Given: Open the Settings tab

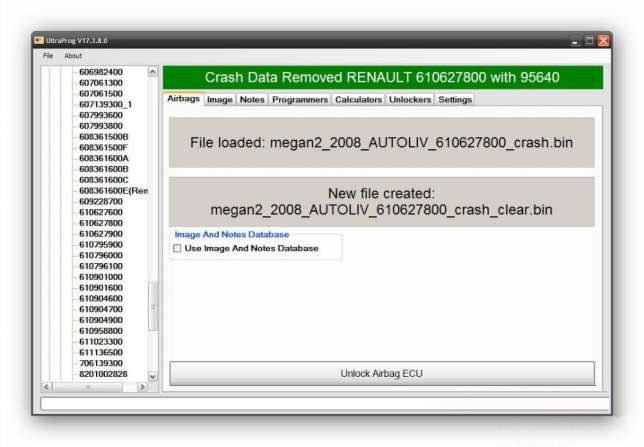Looking at the screenshot, I should pyautogui.click(x=454, y=100).
